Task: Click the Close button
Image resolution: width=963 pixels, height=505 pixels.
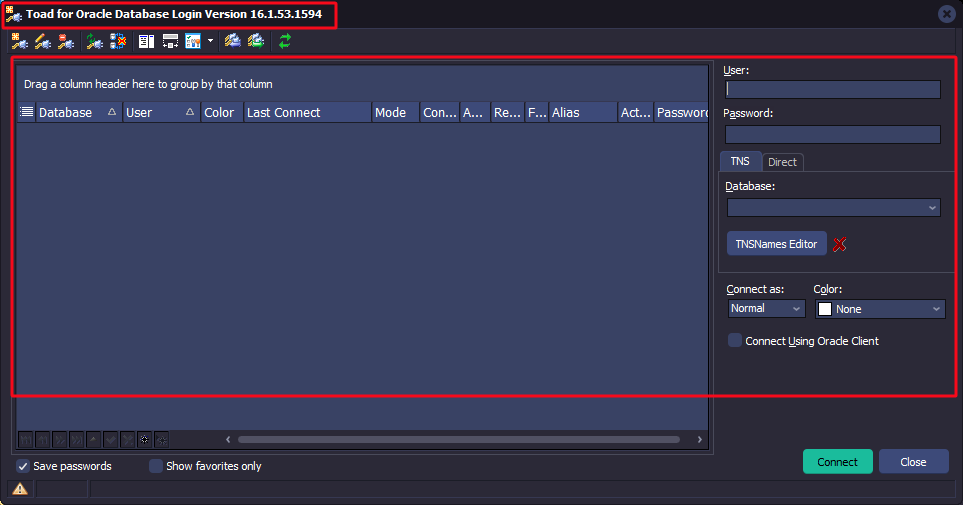Action: click(x=913, y=462)
